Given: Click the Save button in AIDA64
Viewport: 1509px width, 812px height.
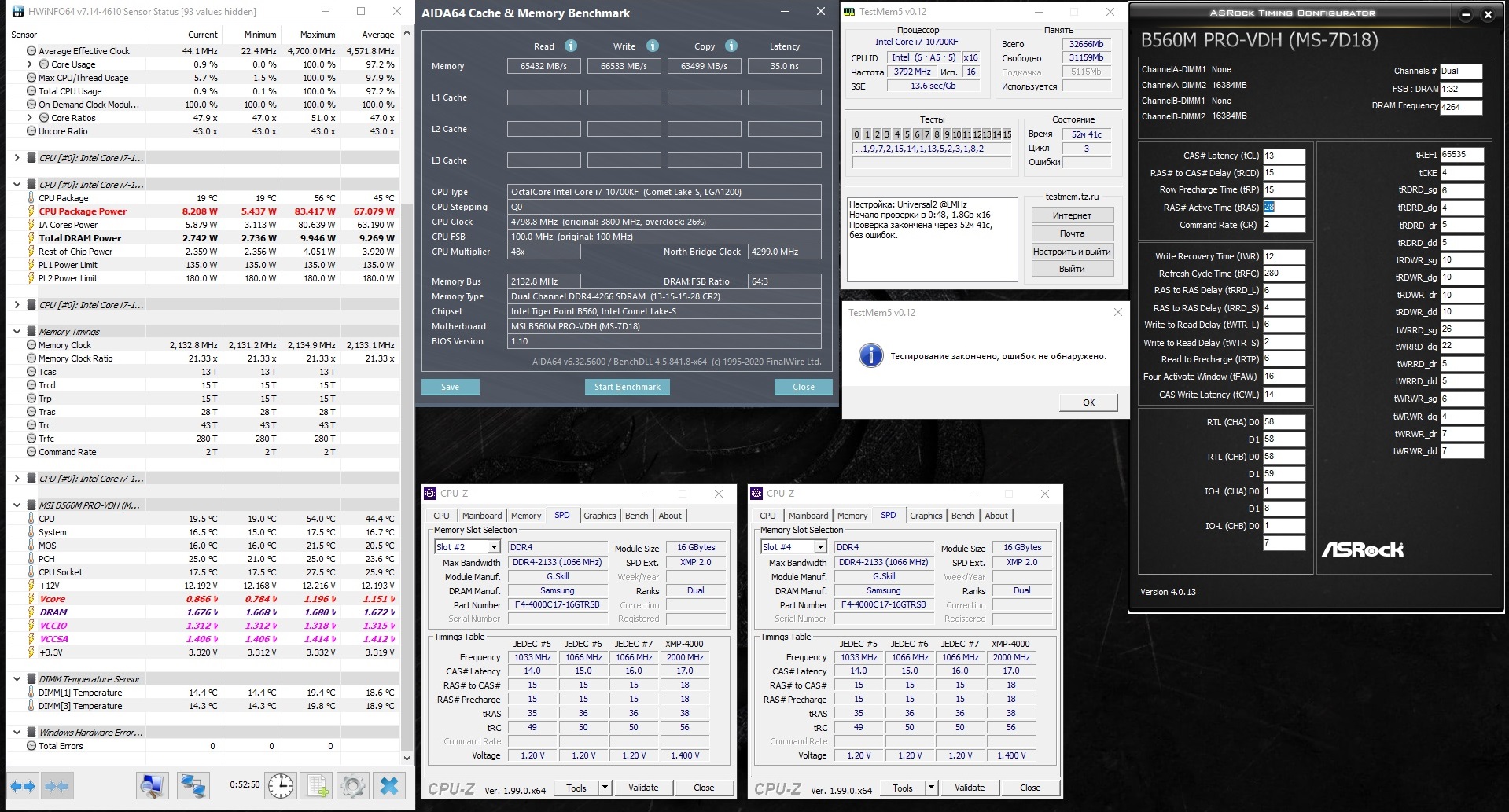Looking at the screenshot, I should (x=451, y=387).
